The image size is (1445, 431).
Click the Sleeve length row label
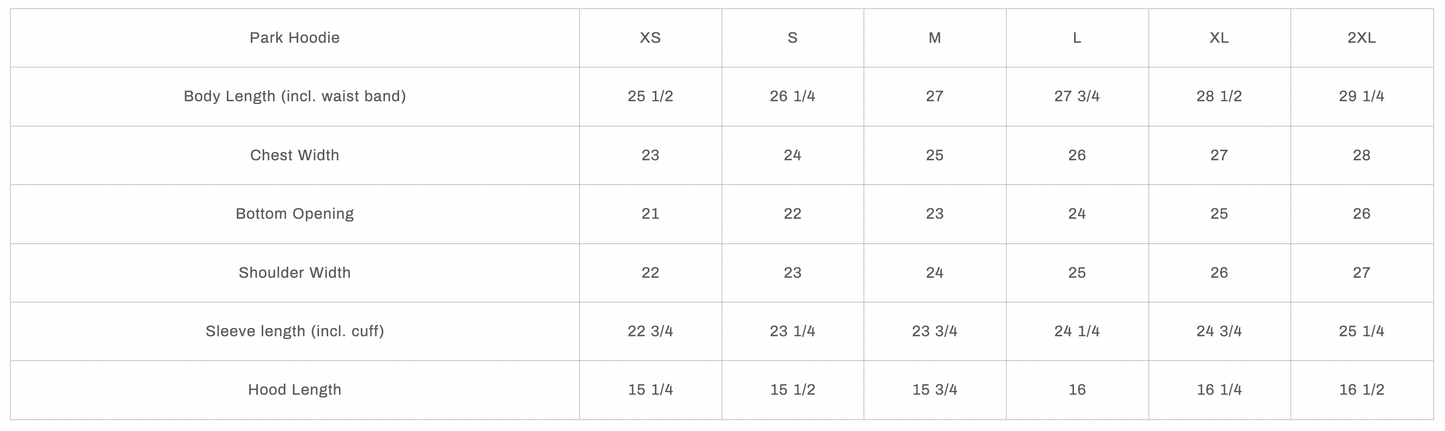294,331
